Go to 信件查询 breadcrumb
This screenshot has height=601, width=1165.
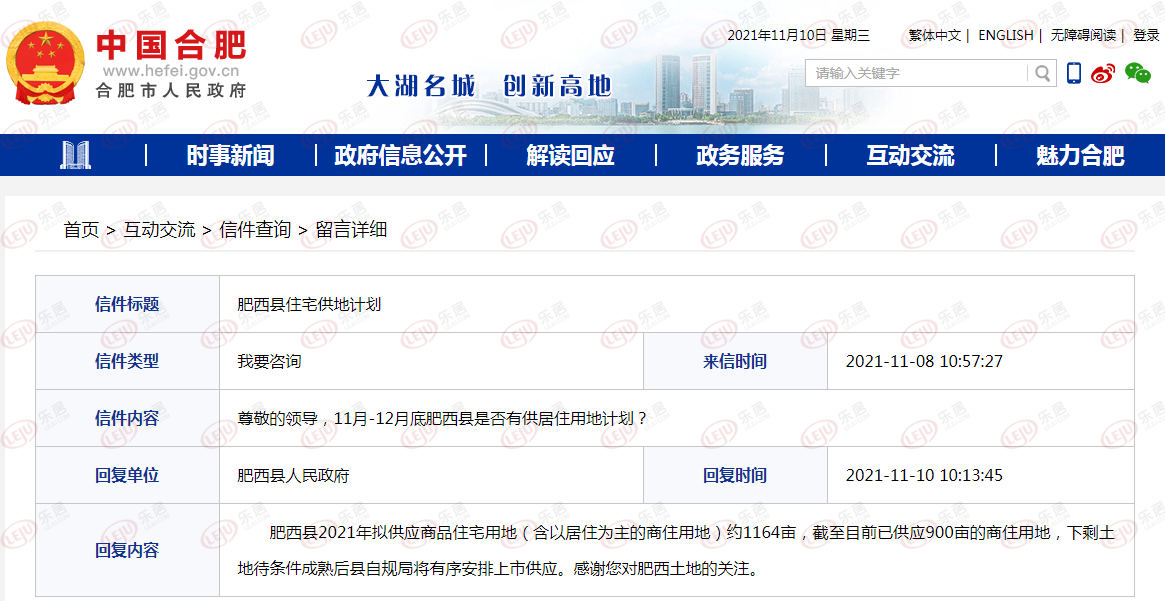255,230
